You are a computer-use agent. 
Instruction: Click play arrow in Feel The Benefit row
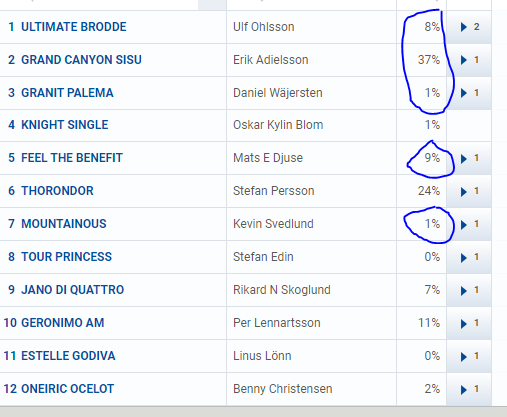click(463, 159)
